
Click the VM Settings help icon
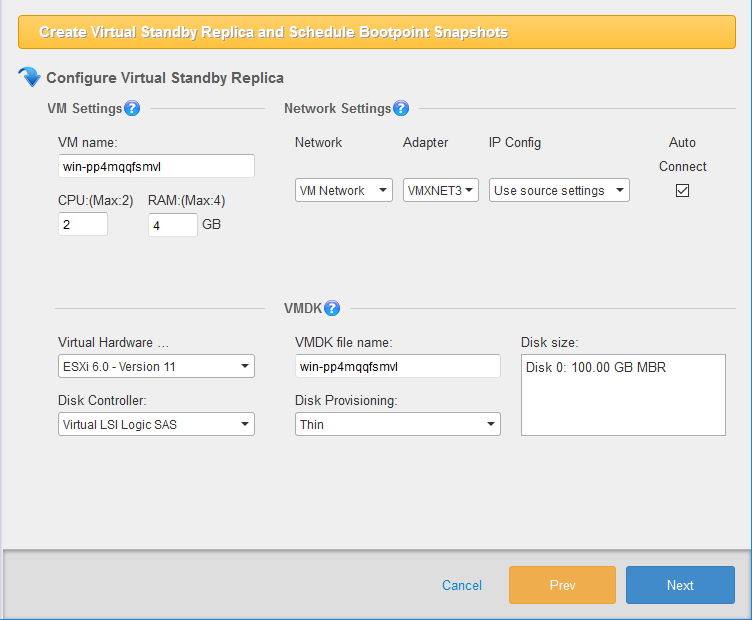[x=132, y=108]
